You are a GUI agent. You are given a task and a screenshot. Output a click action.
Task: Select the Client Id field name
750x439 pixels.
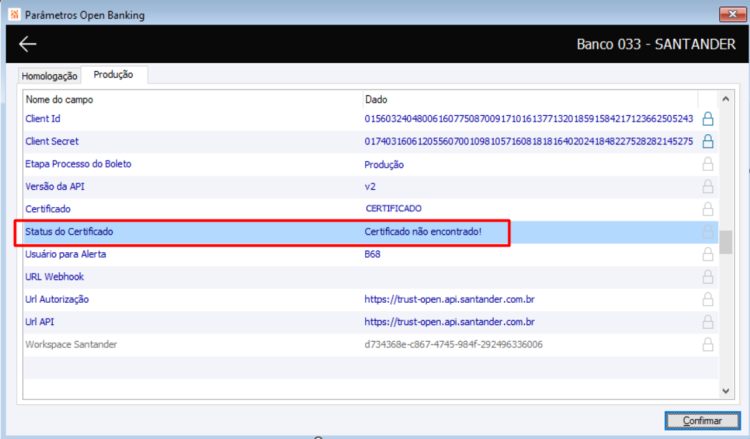pos(43,119)
